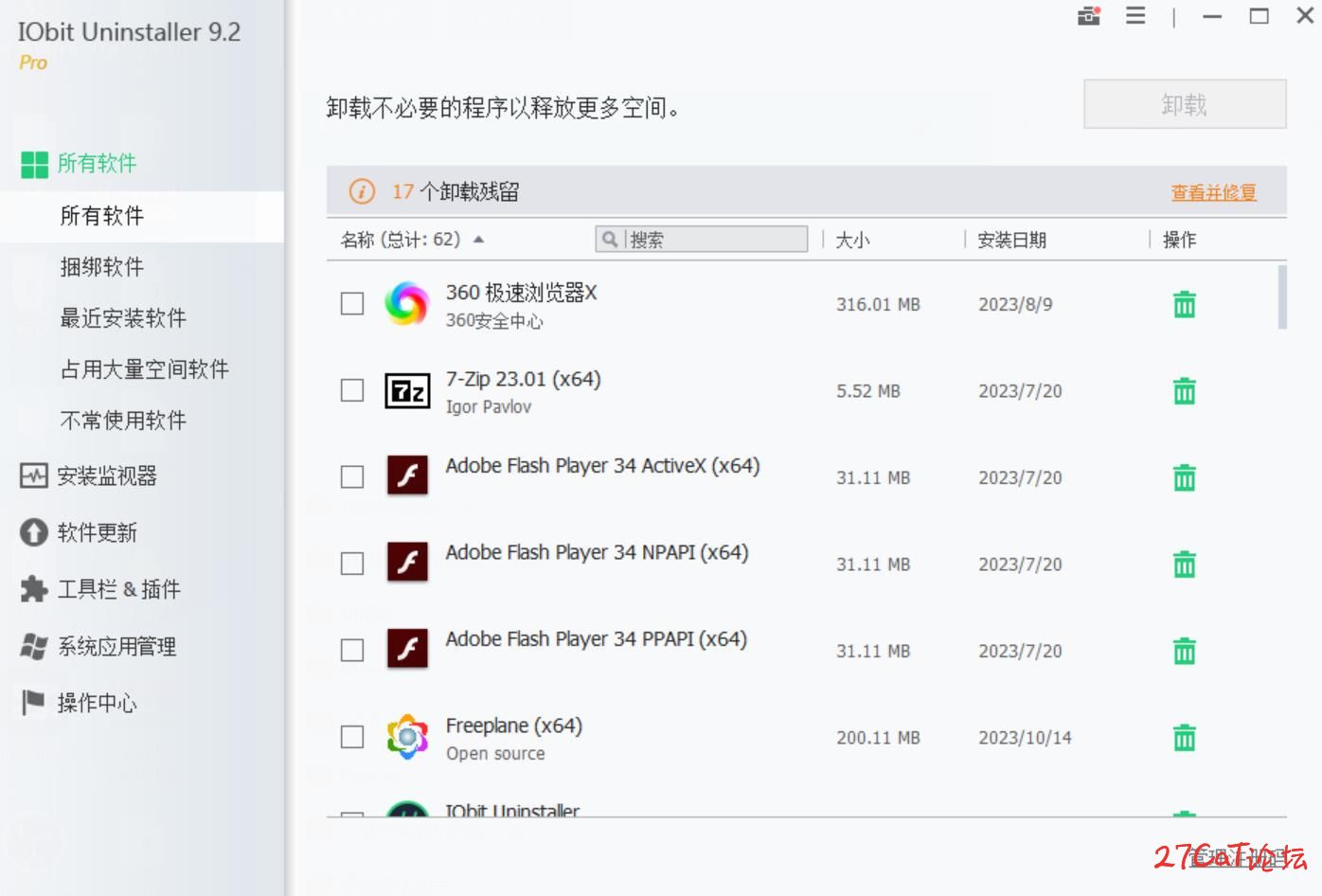Select Adobe Flash Player 34 NPAPI checkbox

coord(352,564)
